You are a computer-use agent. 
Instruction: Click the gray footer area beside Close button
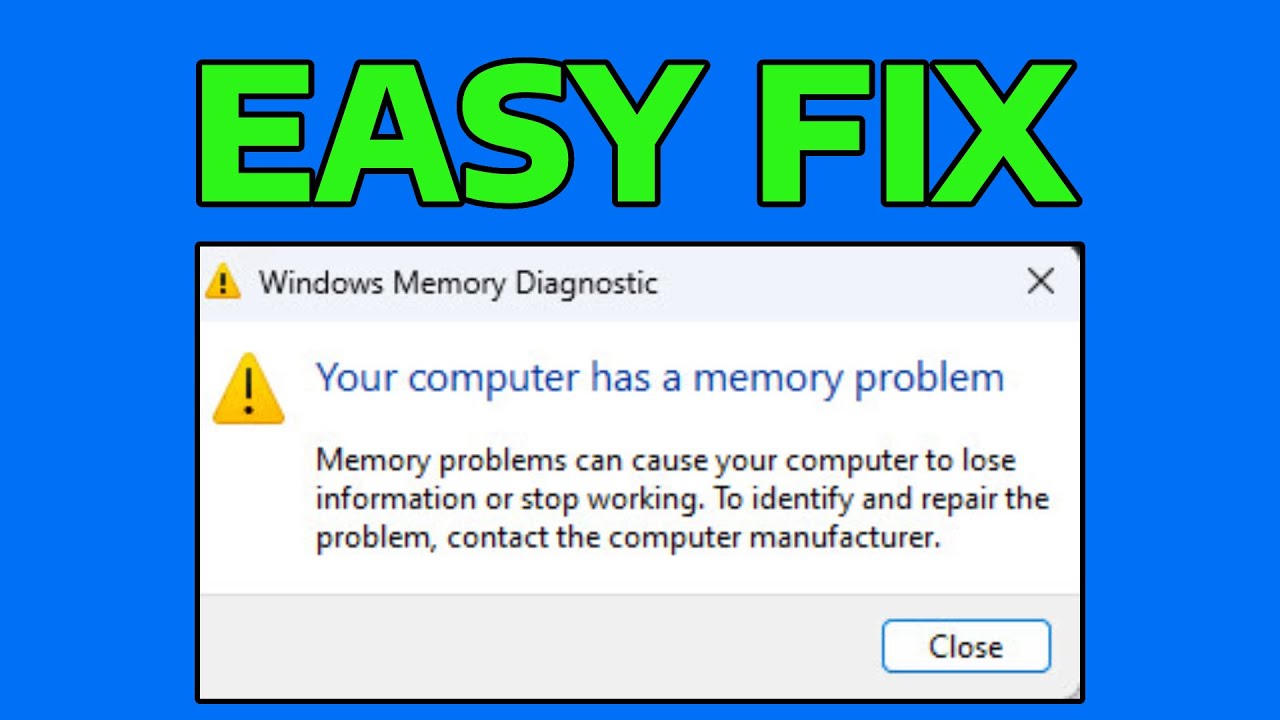coord(540,646)
